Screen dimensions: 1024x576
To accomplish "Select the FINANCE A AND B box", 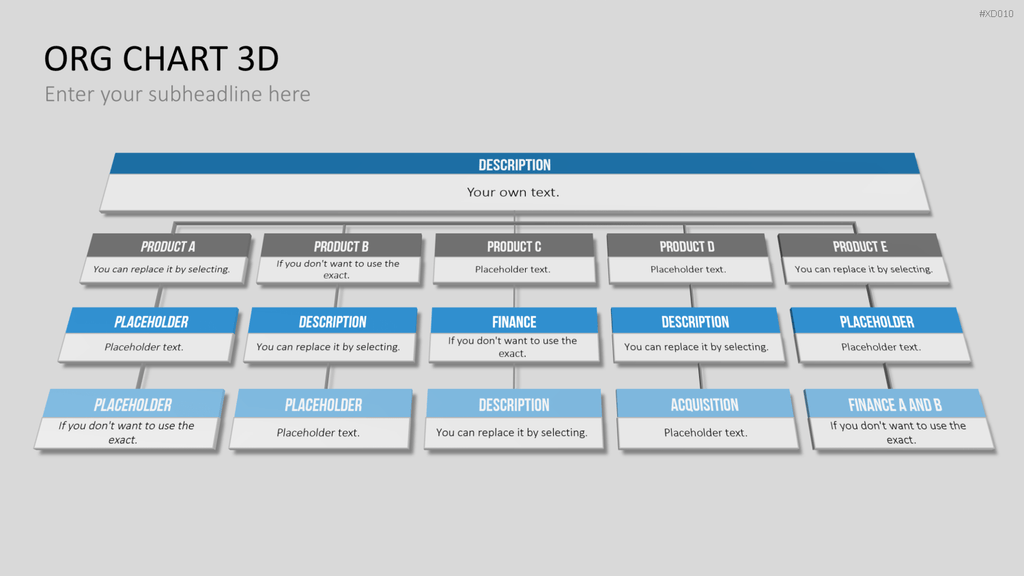I will pyautogui.click(x=899, y=419).
